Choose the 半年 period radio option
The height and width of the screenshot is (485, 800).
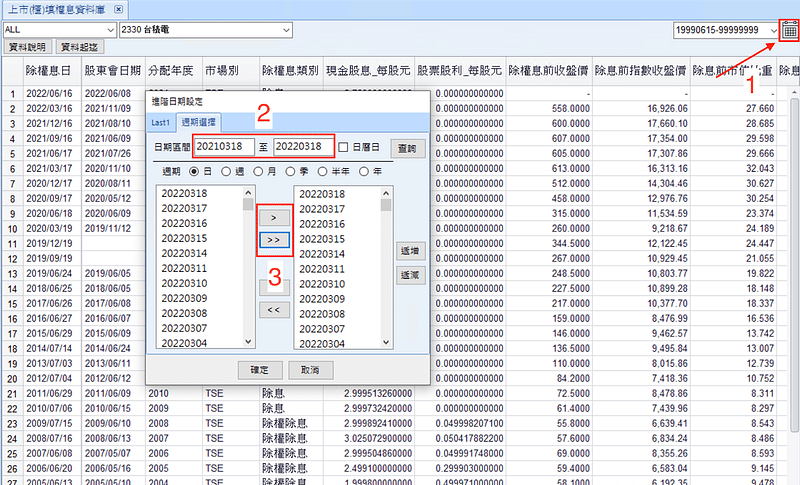[325, 171]
